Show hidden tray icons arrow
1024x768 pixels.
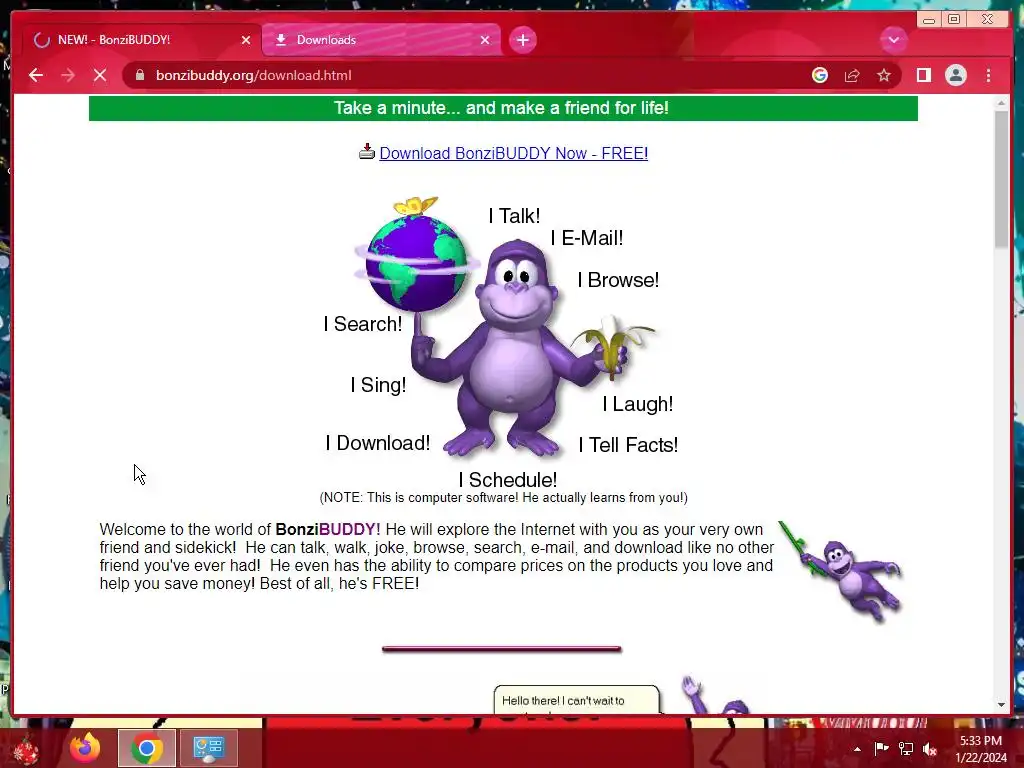click(857, 749)
